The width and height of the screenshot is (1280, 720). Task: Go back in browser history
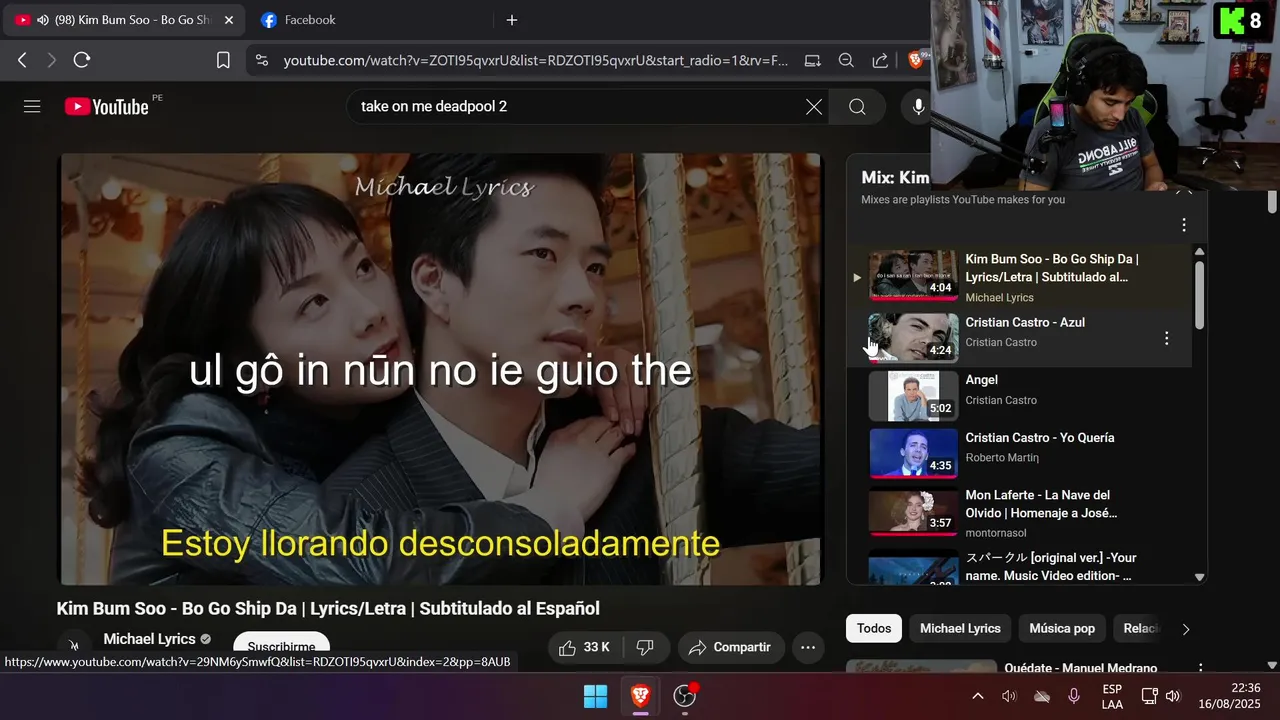22,60
